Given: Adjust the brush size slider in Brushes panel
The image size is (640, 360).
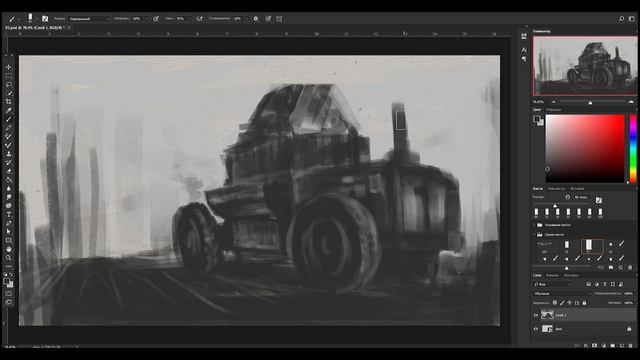Looking at the screenshot, I should [555, 205].
